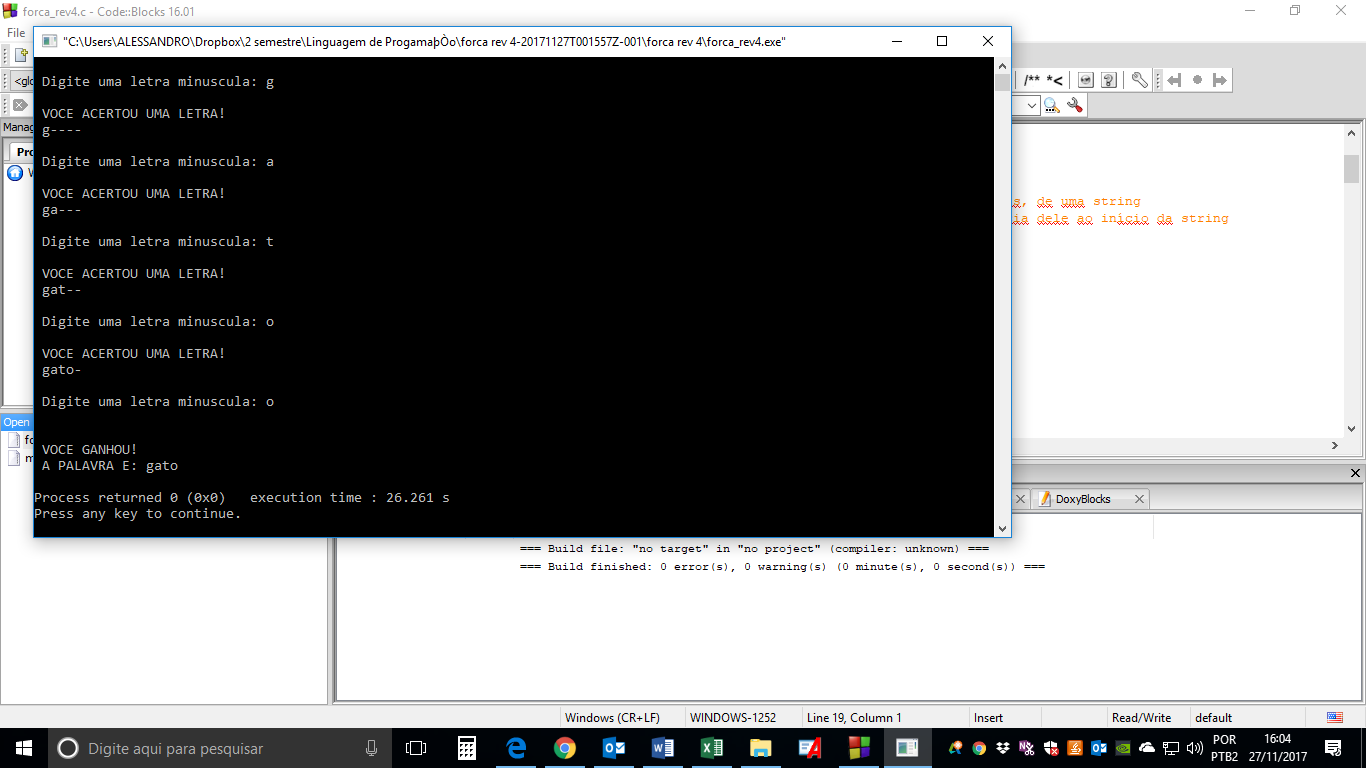Click the Cortana search box
This screenshot has width=1366, height=768.
[220, 748]
